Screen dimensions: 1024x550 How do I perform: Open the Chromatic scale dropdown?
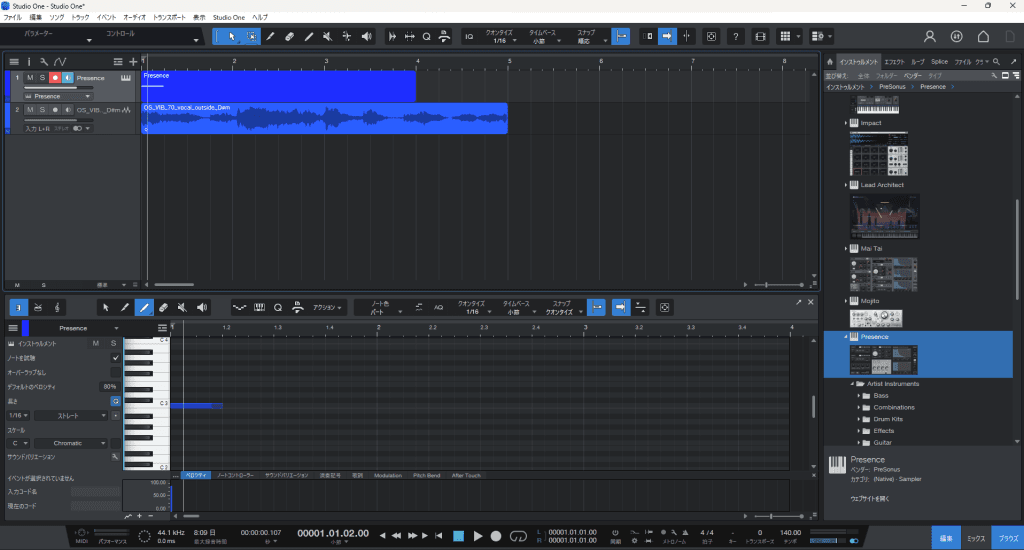pyautogui.click(x=71, y=444)
